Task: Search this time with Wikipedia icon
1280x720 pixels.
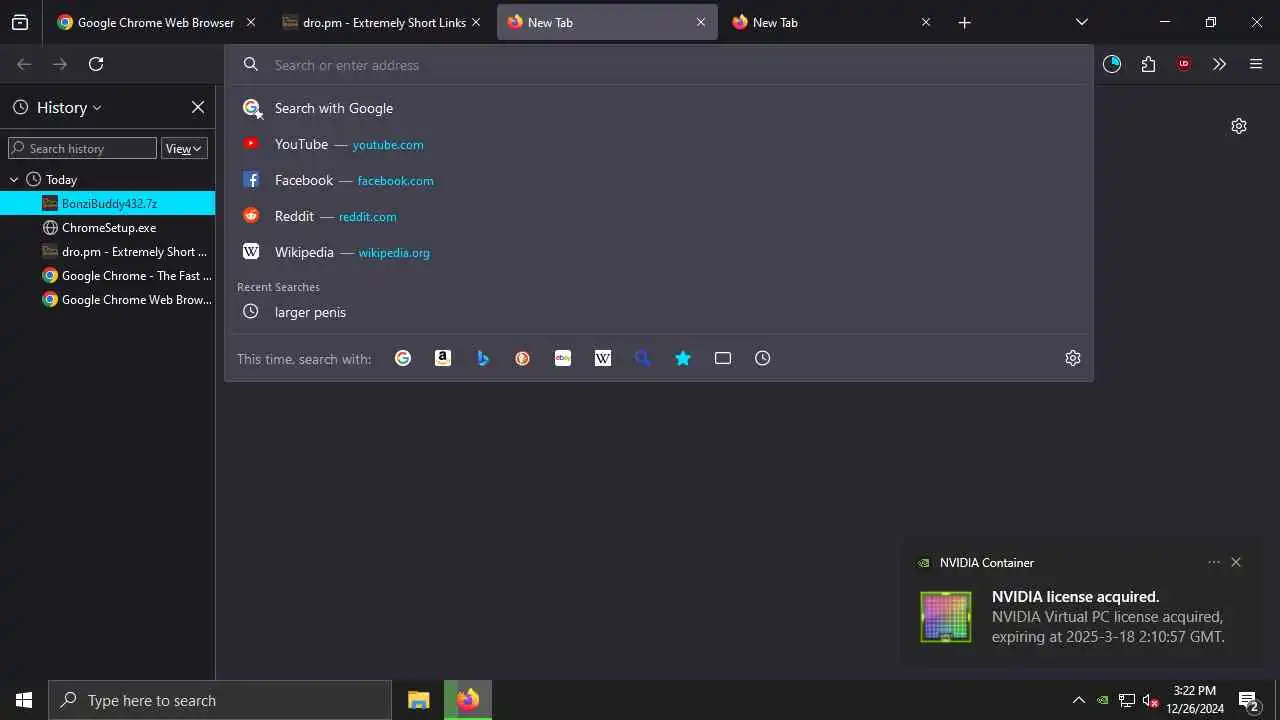Action: pyautogui.click(x=603, y=358)
